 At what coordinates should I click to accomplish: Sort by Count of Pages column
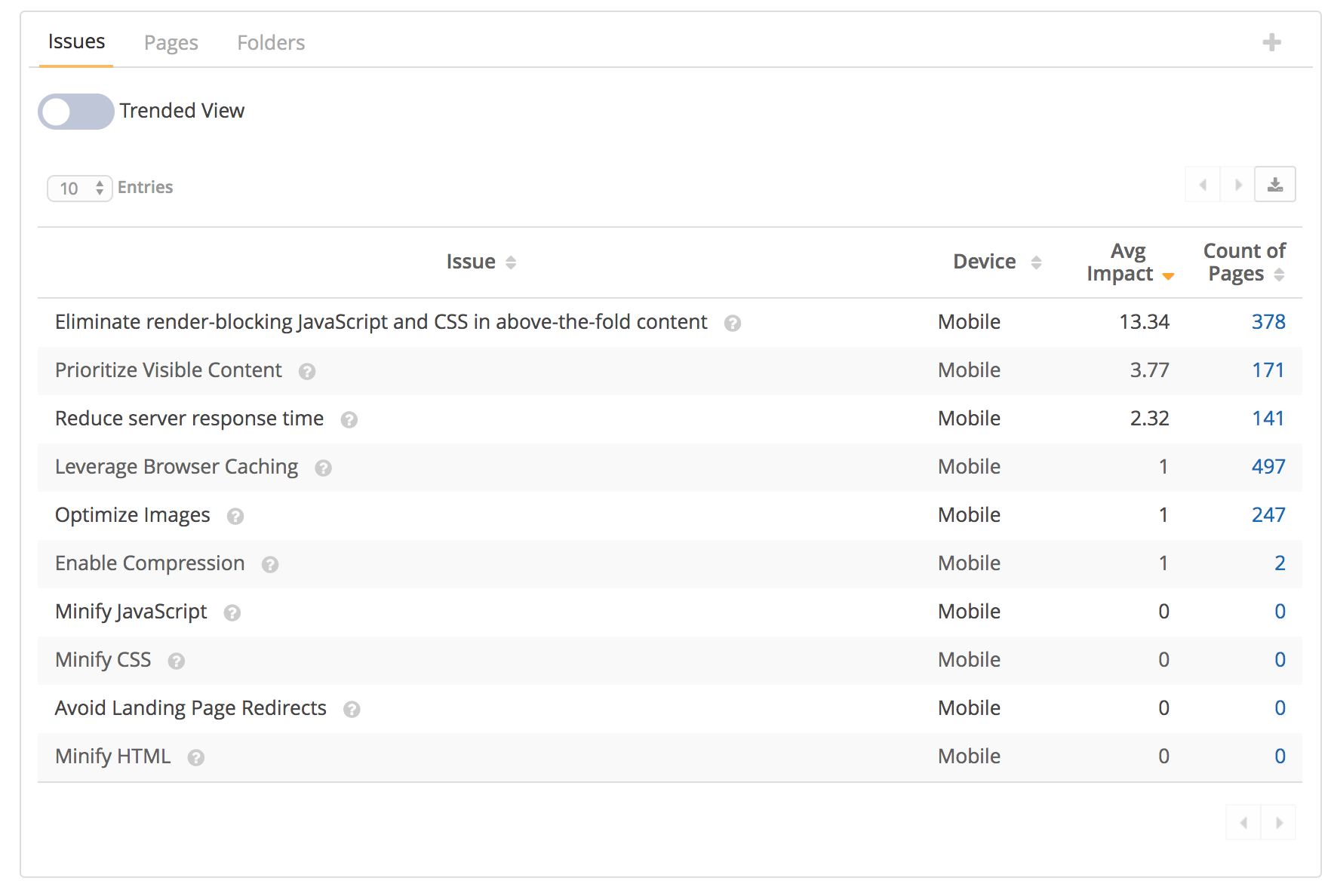tap(1244, 262)
